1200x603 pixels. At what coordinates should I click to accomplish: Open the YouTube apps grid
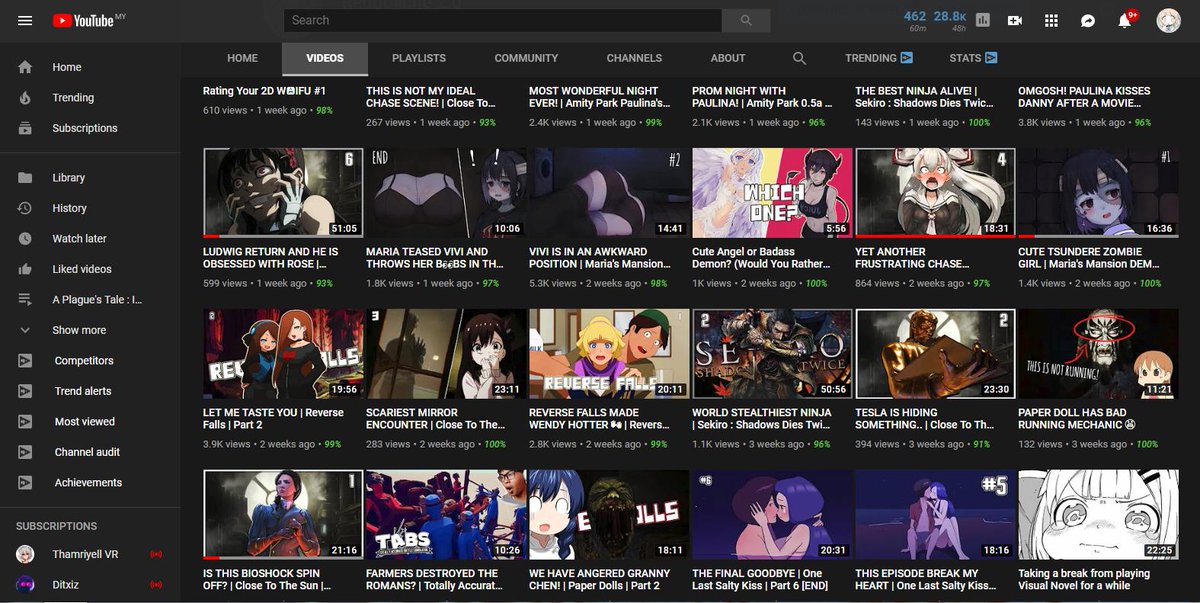point(1051,20)
